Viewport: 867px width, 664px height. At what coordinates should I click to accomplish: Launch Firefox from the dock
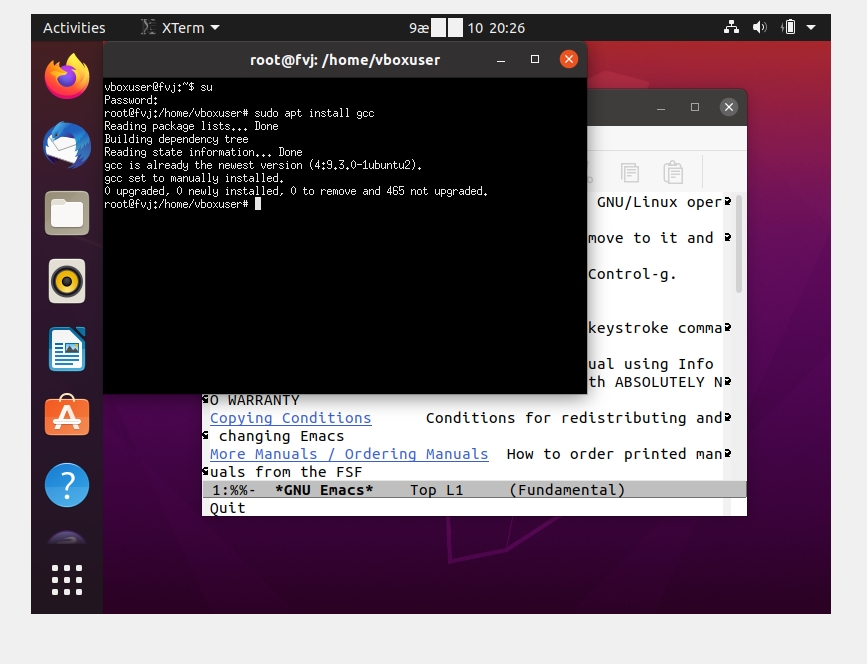[x=67, y=76]
